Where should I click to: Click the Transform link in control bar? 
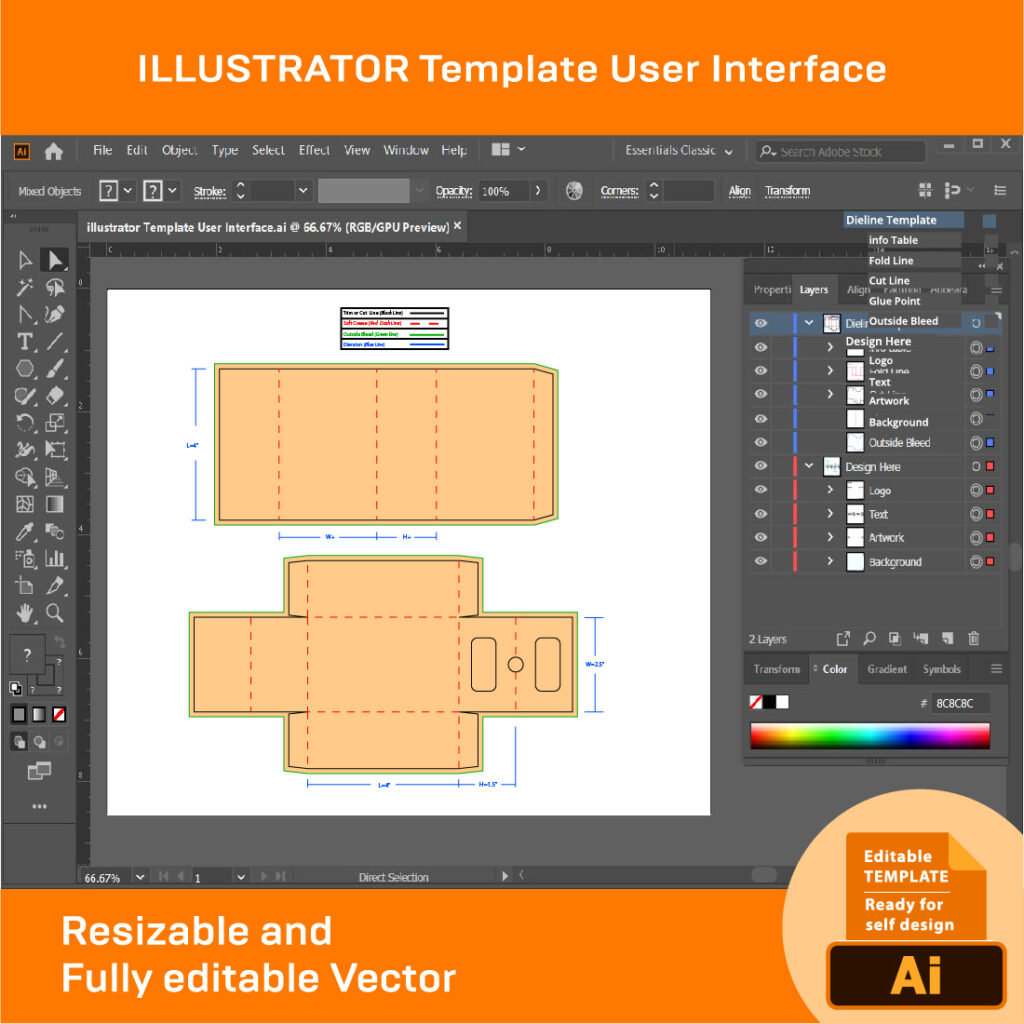[x=789, y=190]
